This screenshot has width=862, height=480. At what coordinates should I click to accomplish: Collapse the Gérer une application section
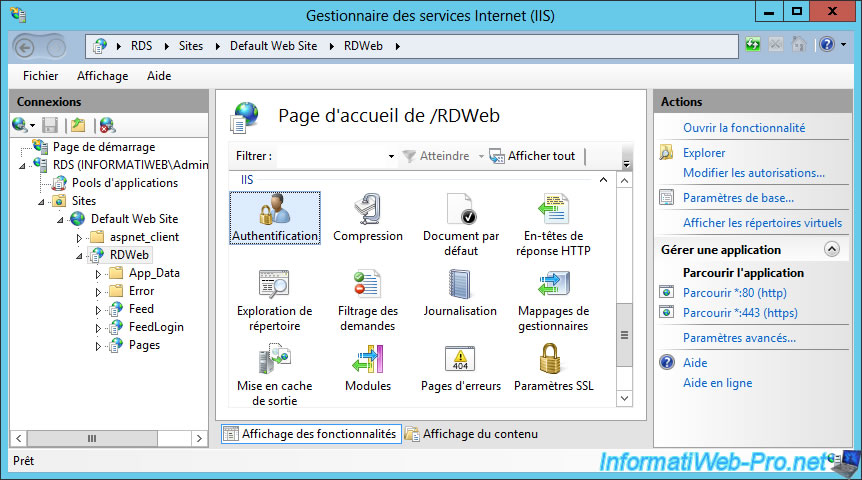click(832, 250)
